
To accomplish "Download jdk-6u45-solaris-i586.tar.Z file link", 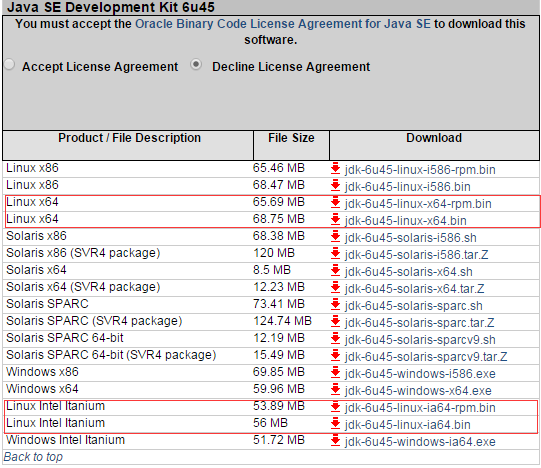I will coord(416,255).
